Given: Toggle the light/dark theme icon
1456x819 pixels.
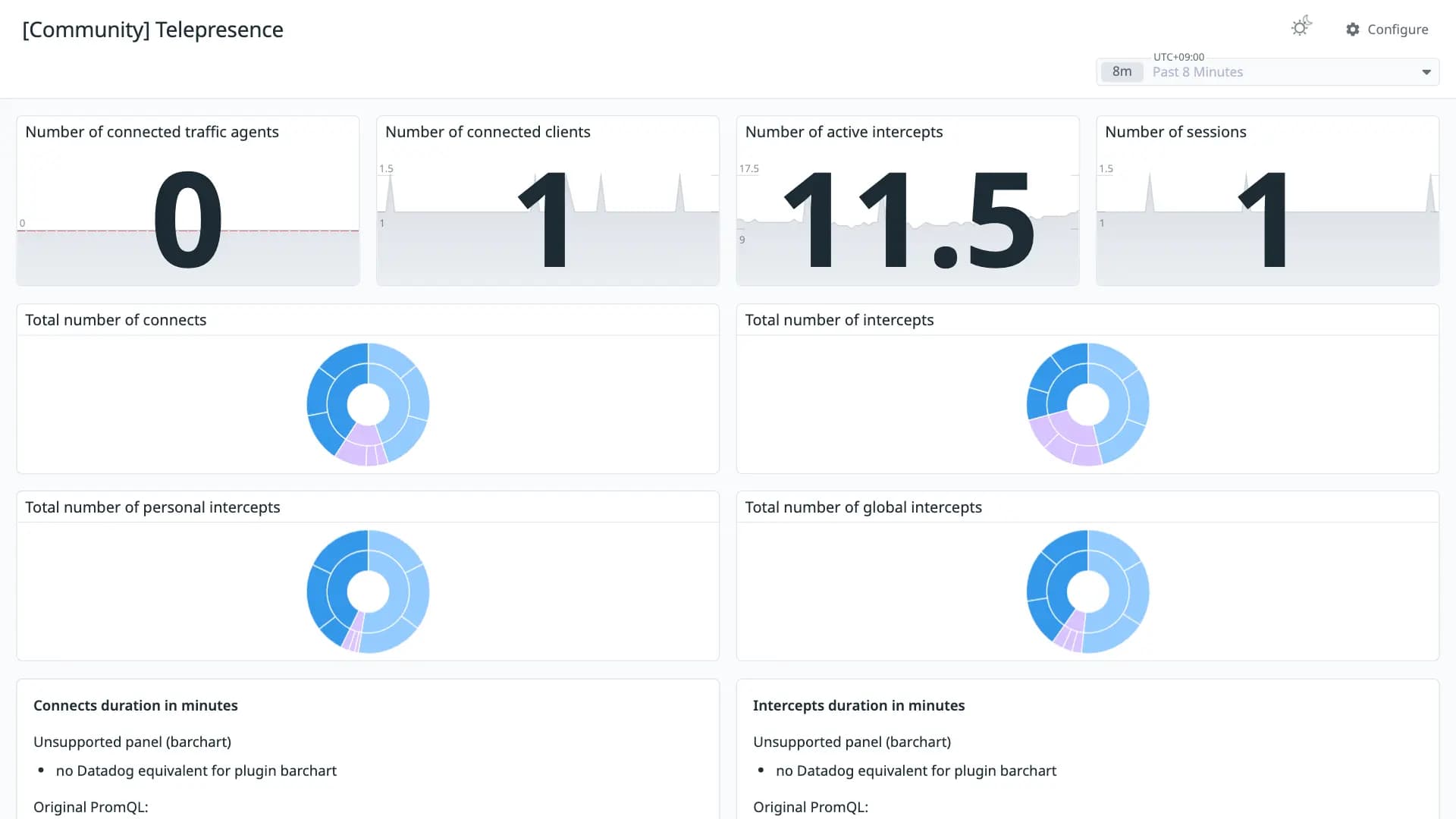Looking at the screenshot, I should pyautogui.click(x=1301, y=27).
